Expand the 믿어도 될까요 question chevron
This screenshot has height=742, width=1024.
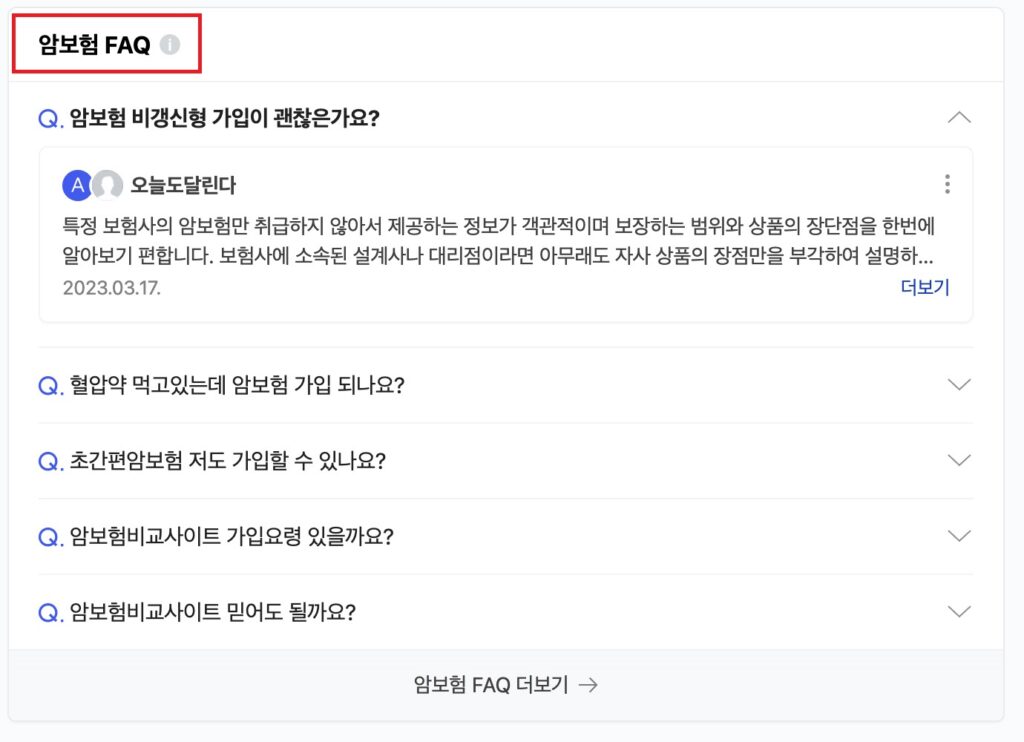(x=958, y=611)
